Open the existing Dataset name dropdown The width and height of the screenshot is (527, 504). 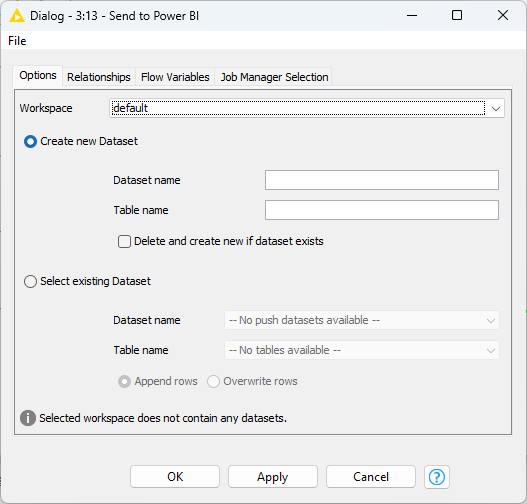[x=362, y=320]
